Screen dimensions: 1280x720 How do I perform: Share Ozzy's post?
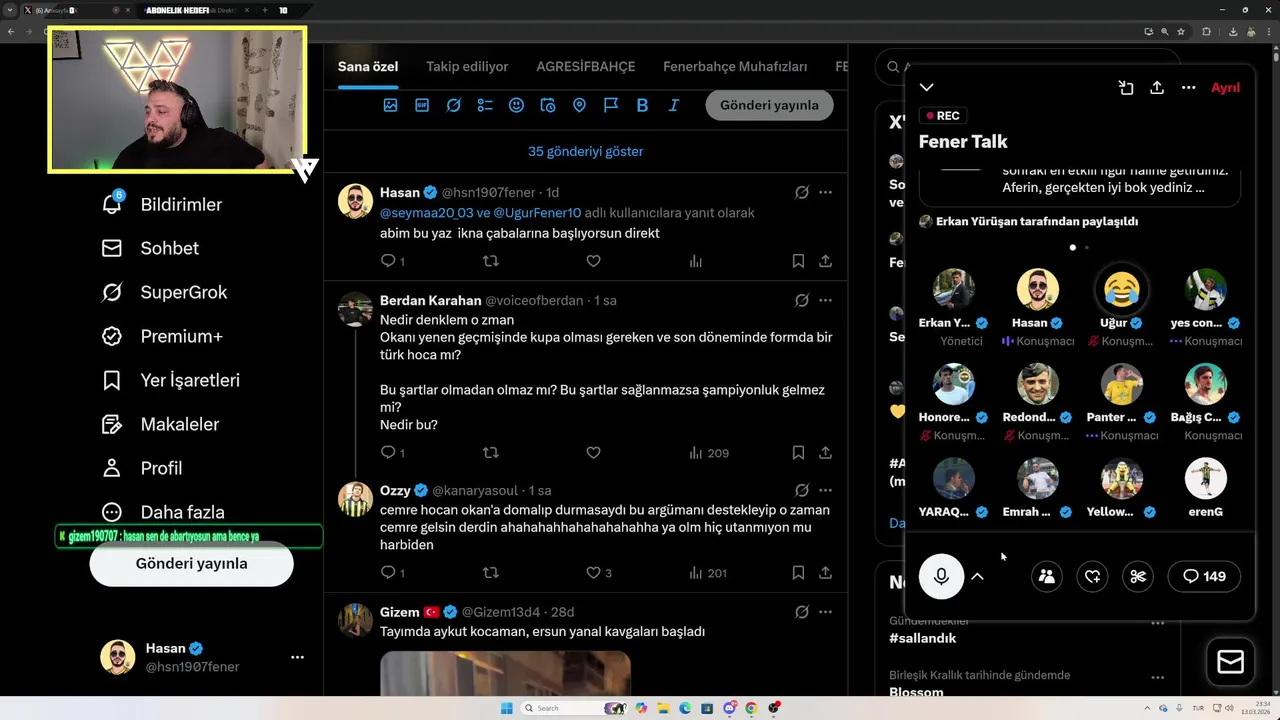point(825,573)
